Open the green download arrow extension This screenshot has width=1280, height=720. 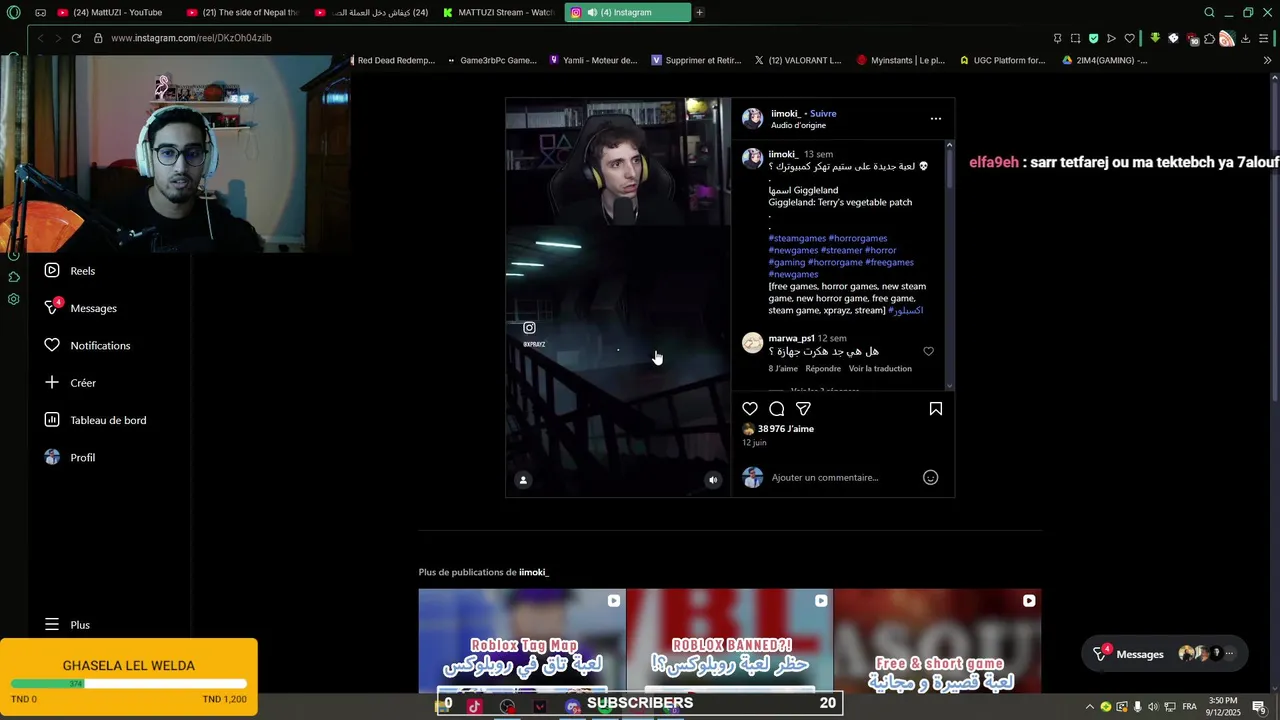click(1155, 38)
